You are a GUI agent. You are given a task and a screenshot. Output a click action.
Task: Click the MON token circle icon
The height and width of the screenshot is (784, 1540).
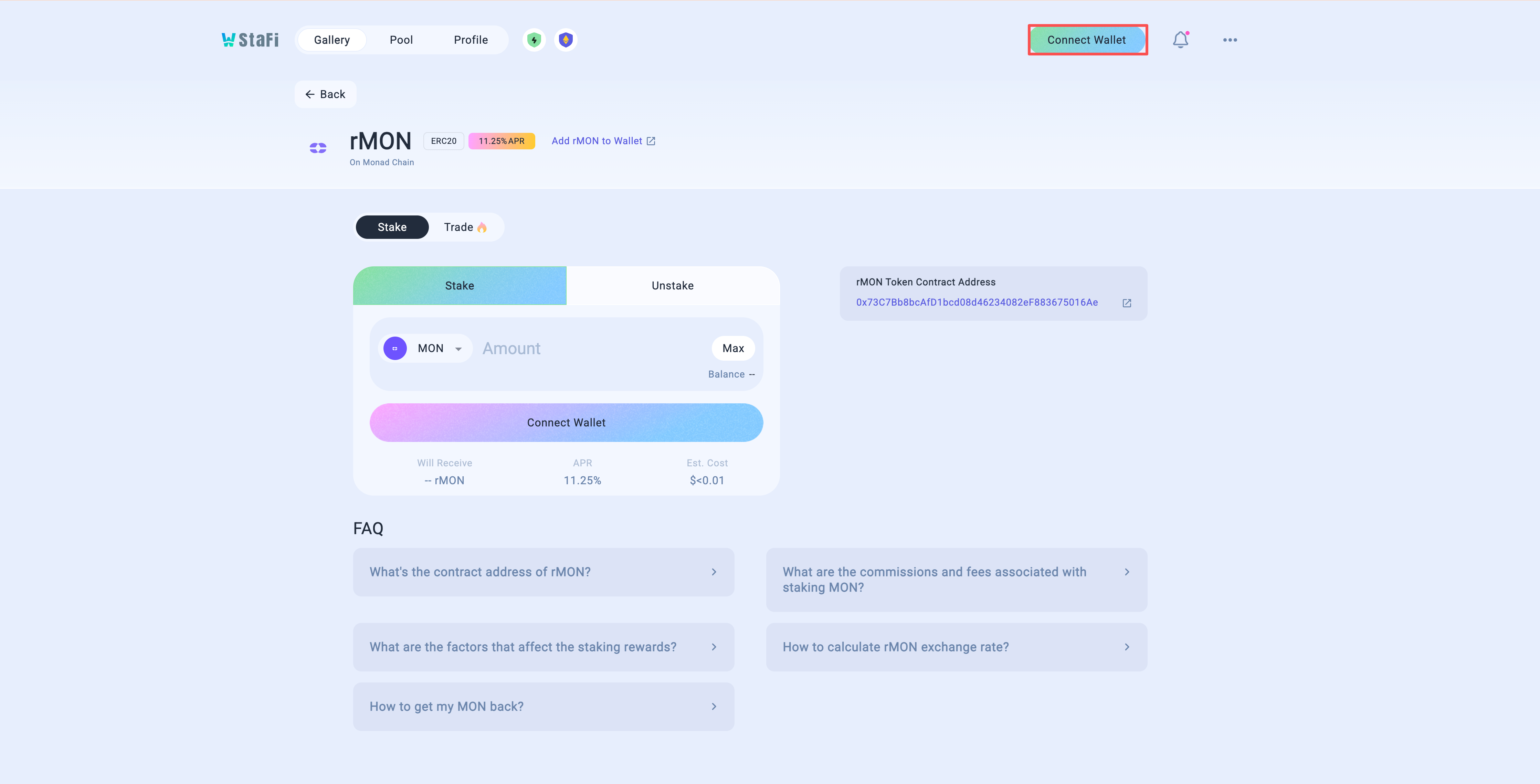pyautogui.click(x=394, y=348)
